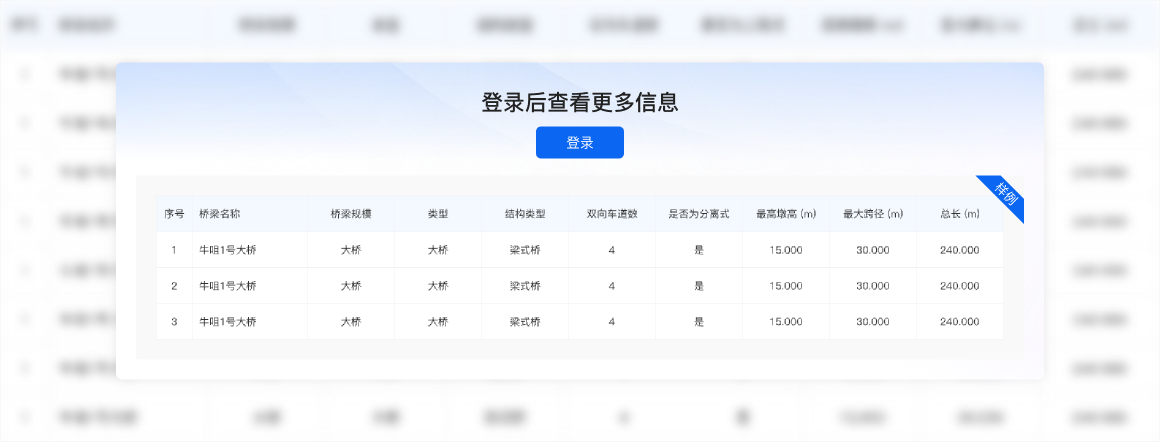Select the 序号 column header

point(174,214)
